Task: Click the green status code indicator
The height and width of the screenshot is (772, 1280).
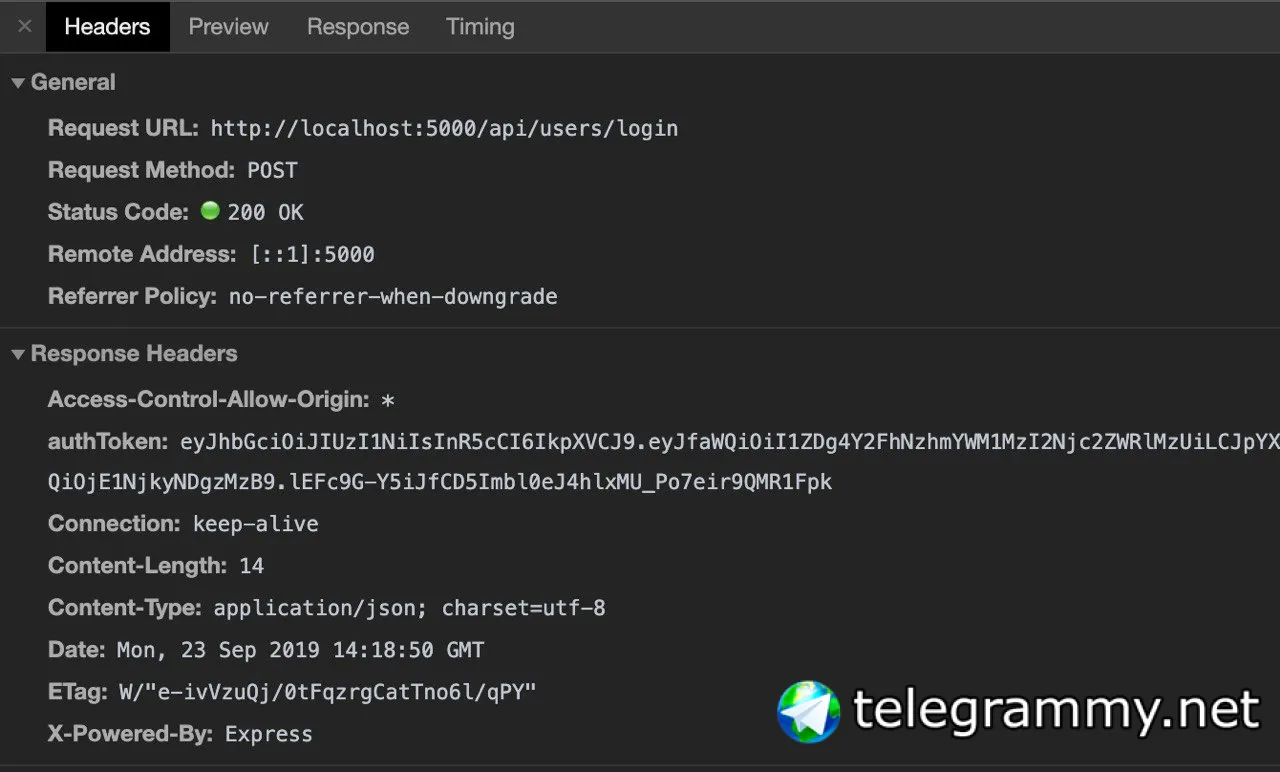Action: click(x=210, y=211)
